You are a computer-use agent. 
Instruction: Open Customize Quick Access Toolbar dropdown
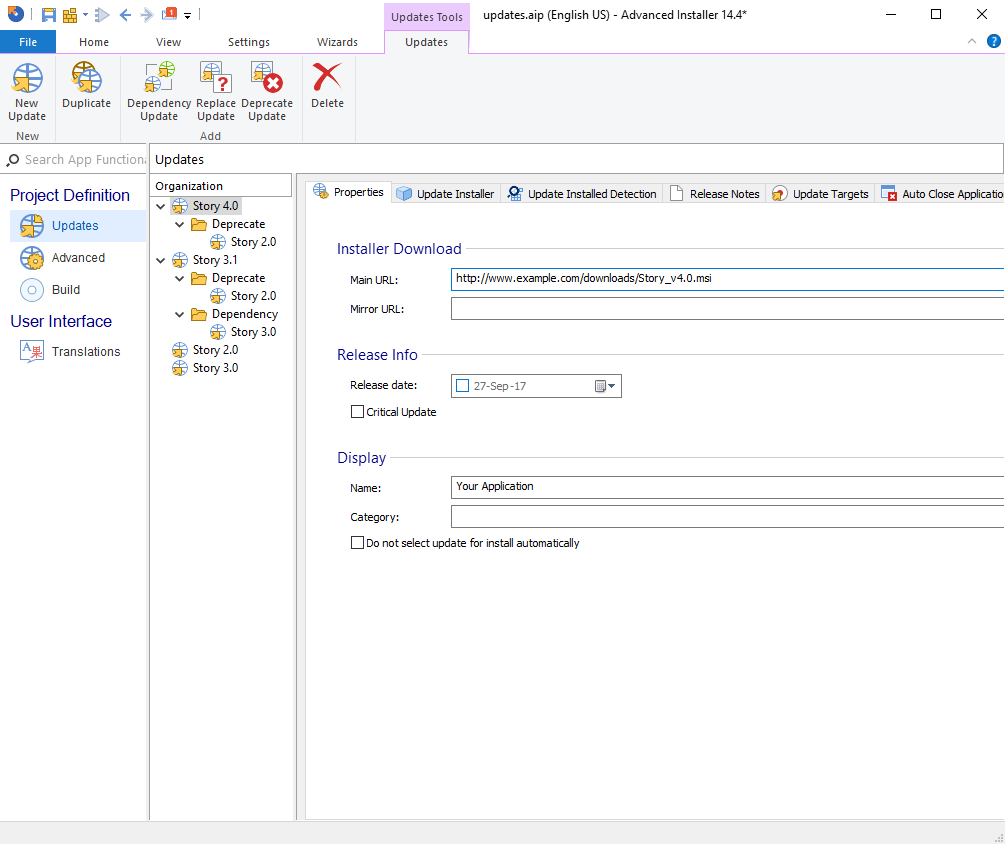(x=188, y=15)
